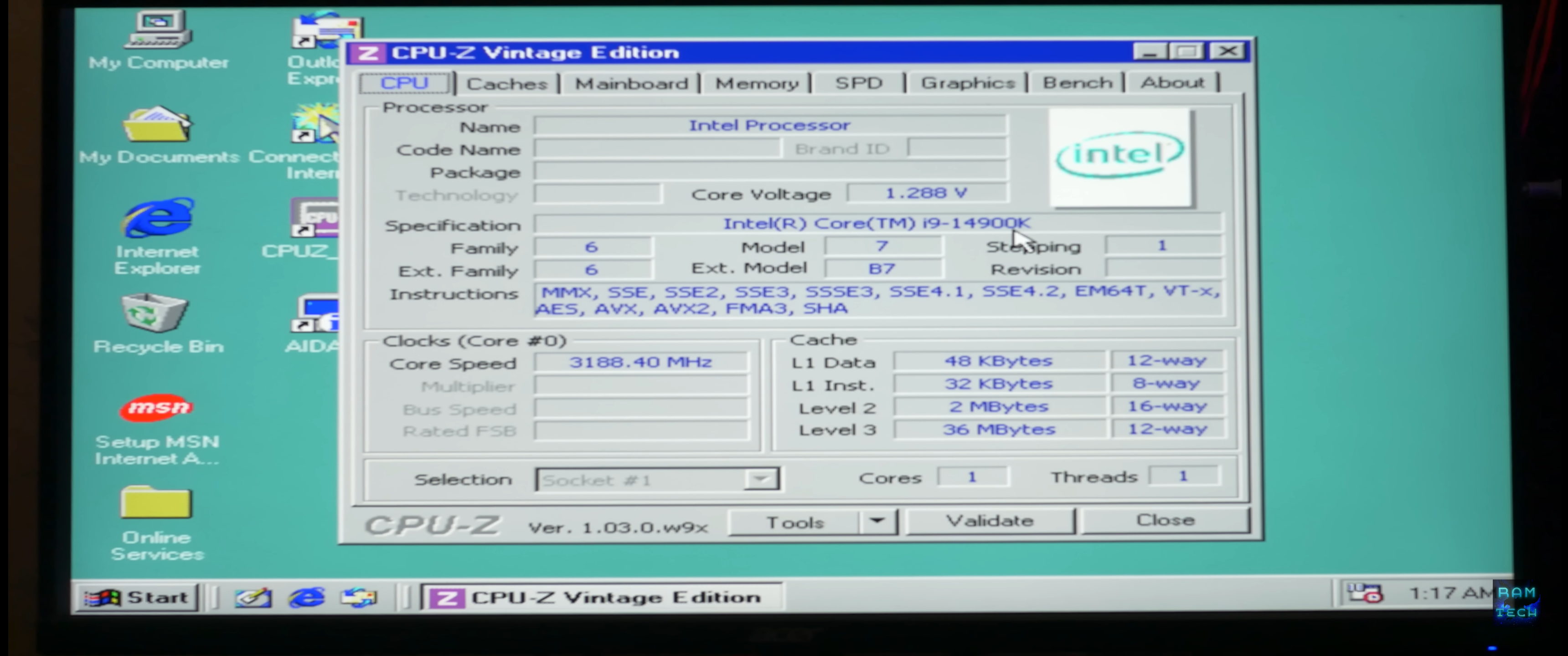Click the task scheduler tray icon
Viewport: 1568px width, 656px height.
pos(1364,593)
